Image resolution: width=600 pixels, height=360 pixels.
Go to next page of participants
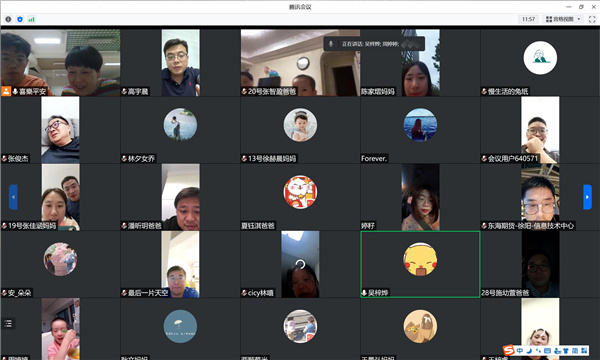coord(587,197)
